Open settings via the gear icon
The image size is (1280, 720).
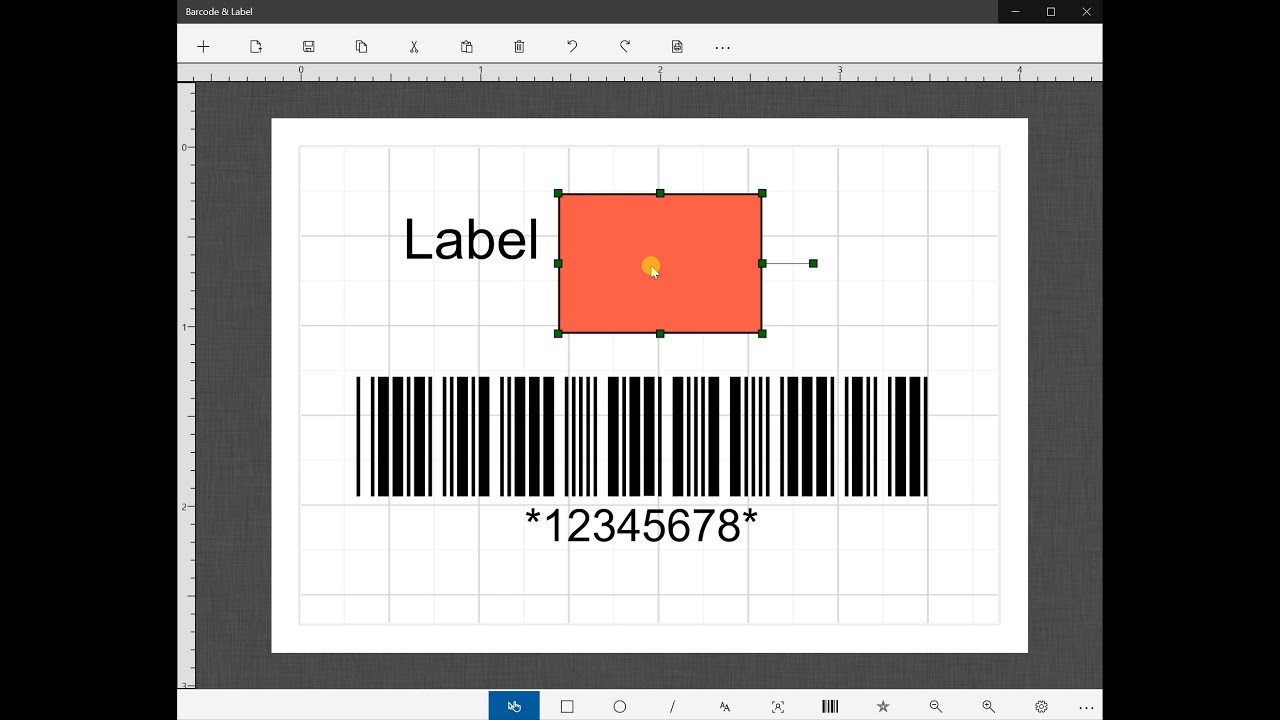[1041, 706]
